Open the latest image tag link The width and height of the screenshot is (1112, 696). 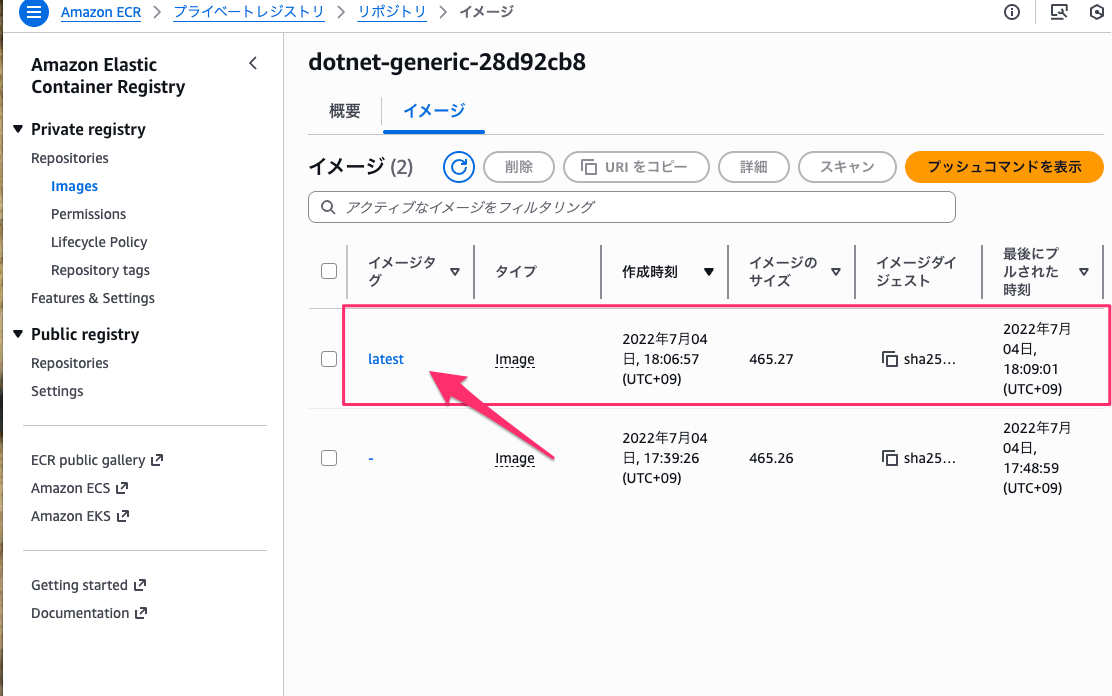386,359
